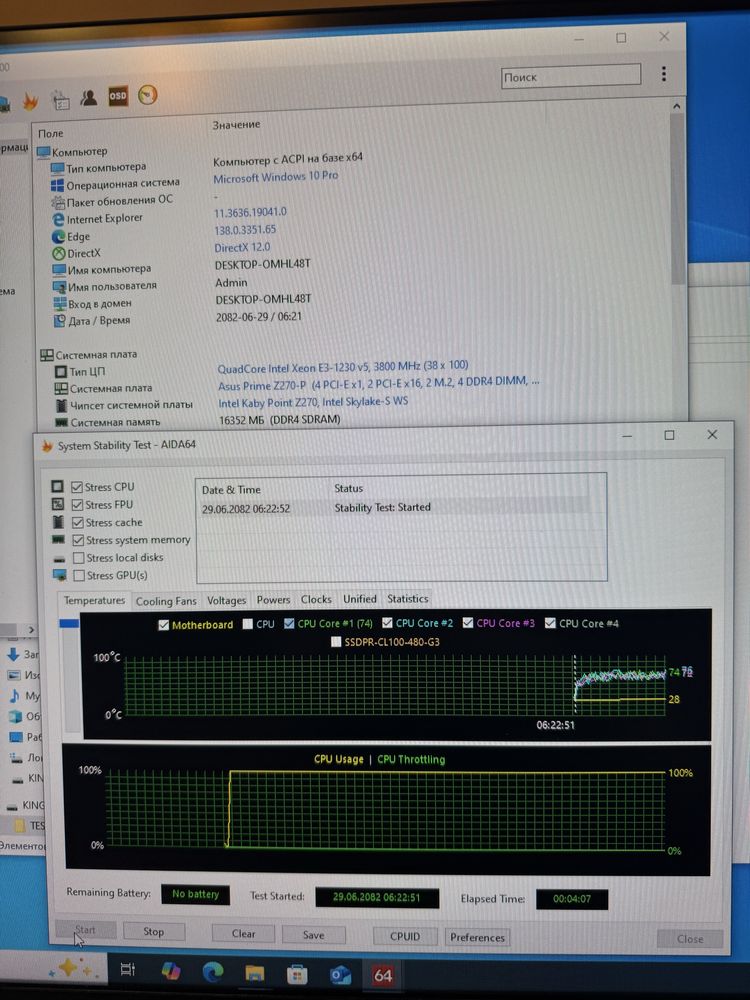Click the report toolbar icon beside the flame
The width and height of the screenshot is (750, 1000).
[61, 99]
